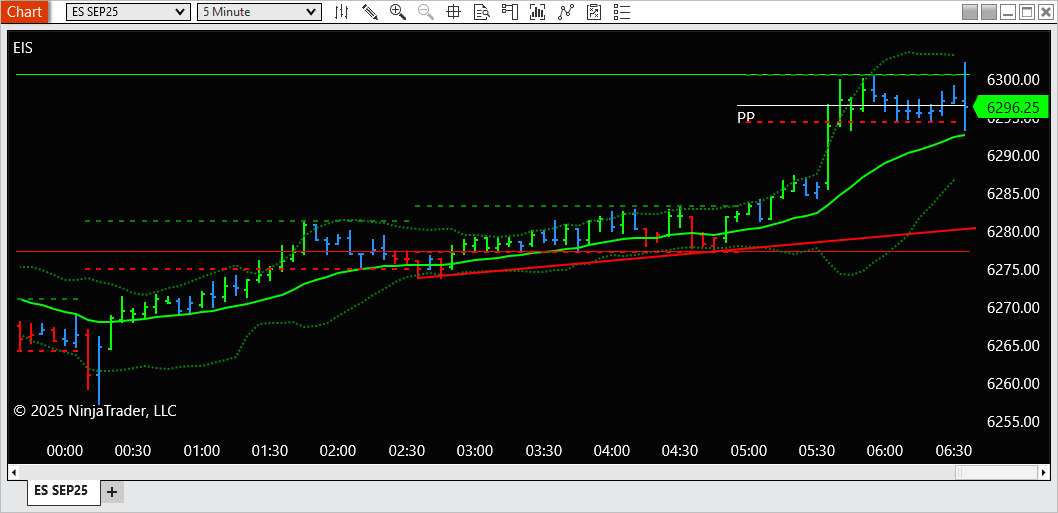Viewport: 1058px width, 513px height.
Task: Expand the ES SEP25 instrument dropdown
Action: (128, 11)
